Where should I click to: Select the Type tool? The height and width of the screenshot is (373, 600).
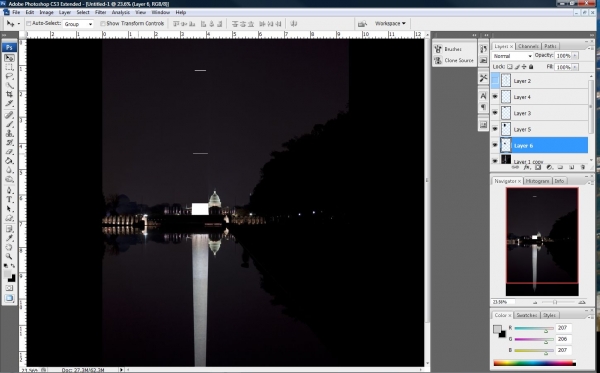(9, 199)
